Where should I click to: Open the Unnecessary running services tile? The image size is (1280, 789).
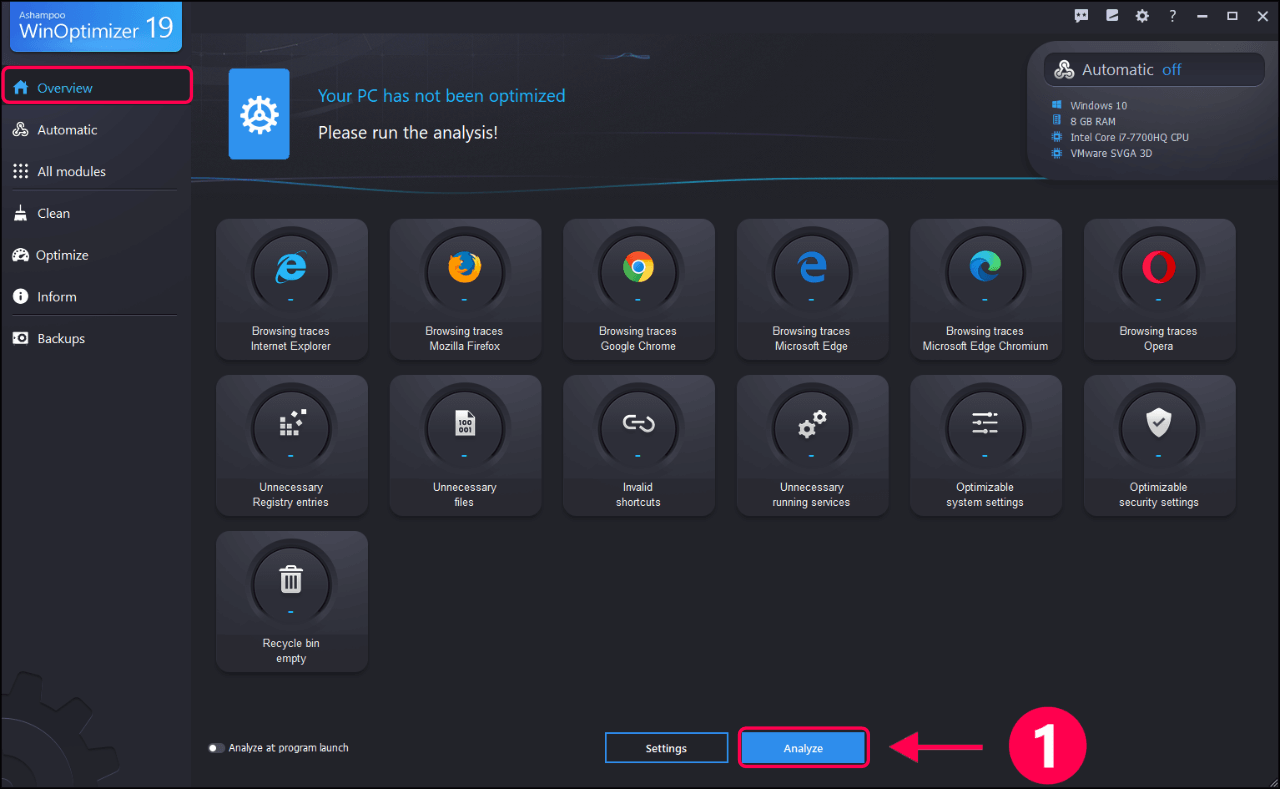coord(812,445)
